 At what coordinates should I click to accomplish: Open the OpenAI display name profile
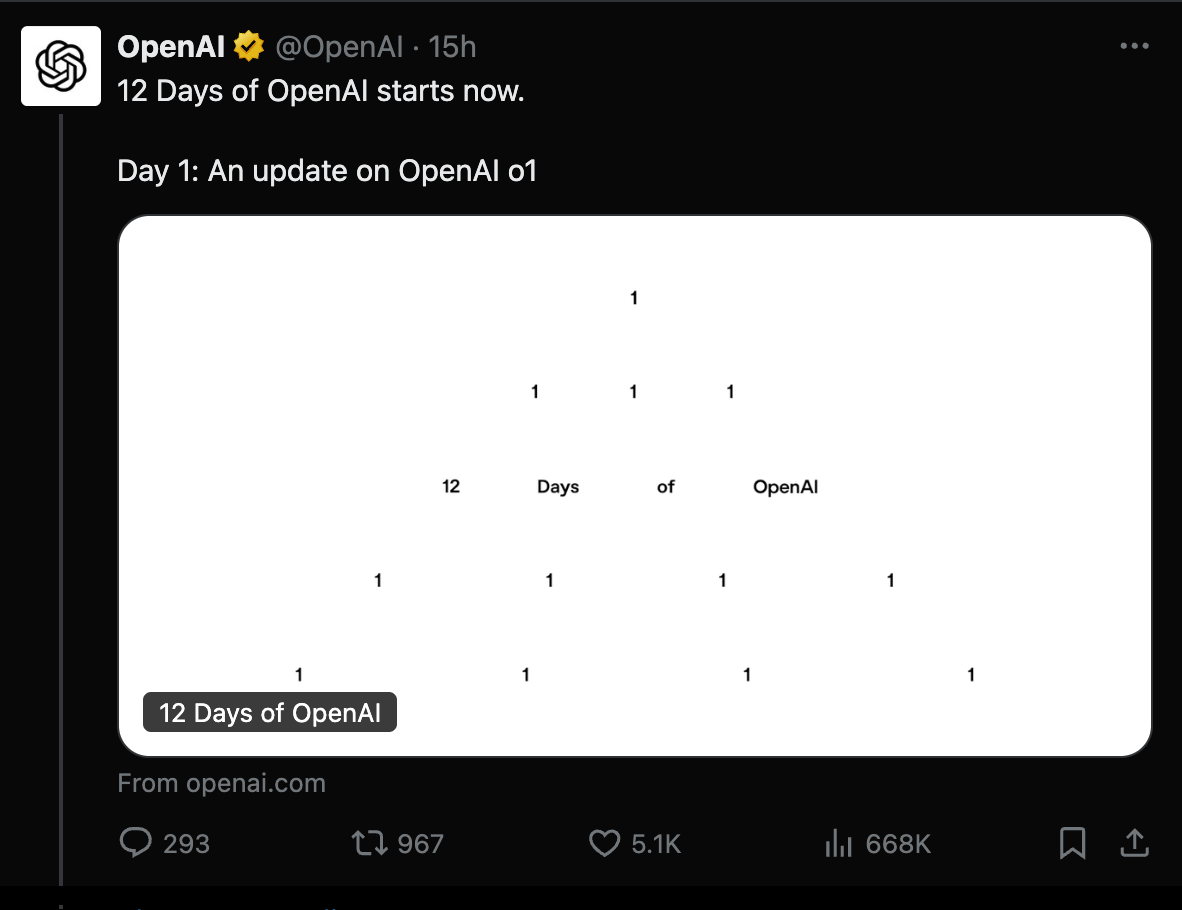pos(171,47)
